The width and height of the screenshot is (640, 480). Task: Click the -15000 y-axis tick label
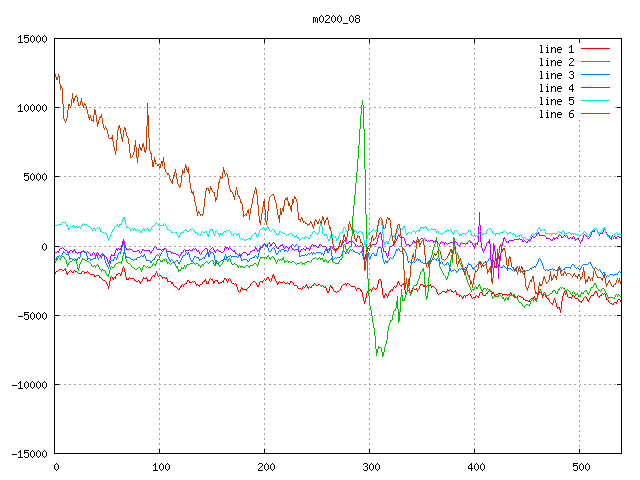point(29,453)
